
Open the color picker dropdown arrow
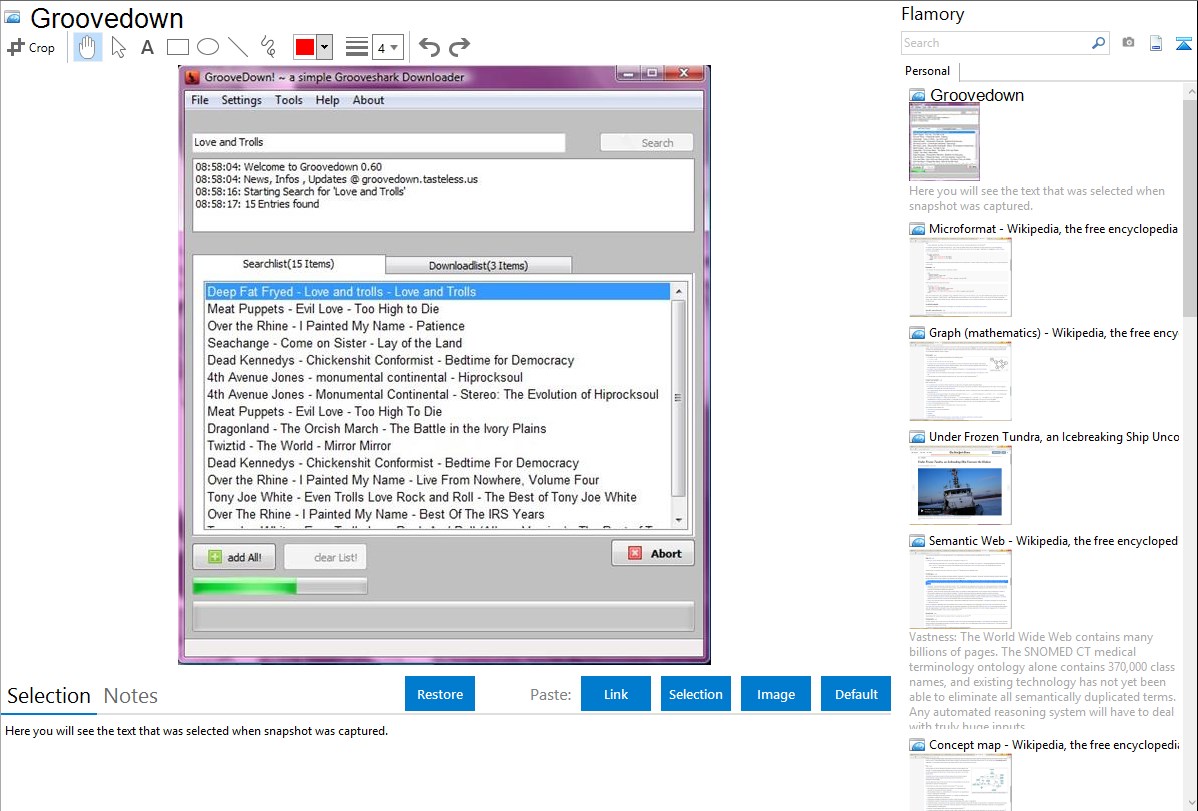324,47
